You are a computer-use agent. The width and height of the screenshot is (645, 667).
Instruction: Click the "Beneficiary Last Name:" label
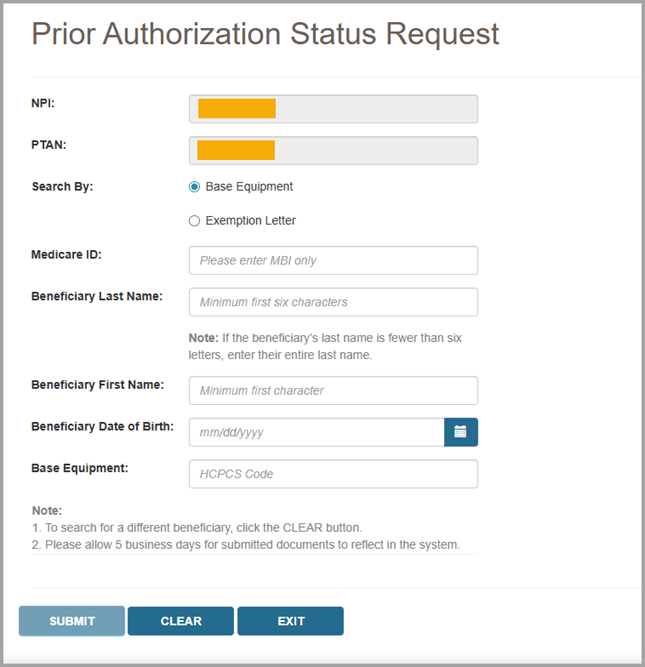click(97, 297)
